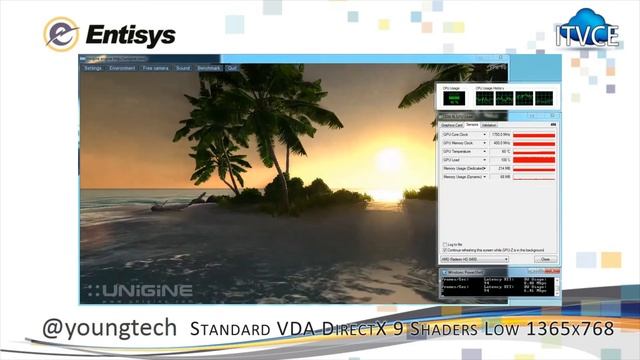The image size is (640, 360).
Task: Open the Memory Usage (Dedicated) dropdown
Action: pos(484,168)
